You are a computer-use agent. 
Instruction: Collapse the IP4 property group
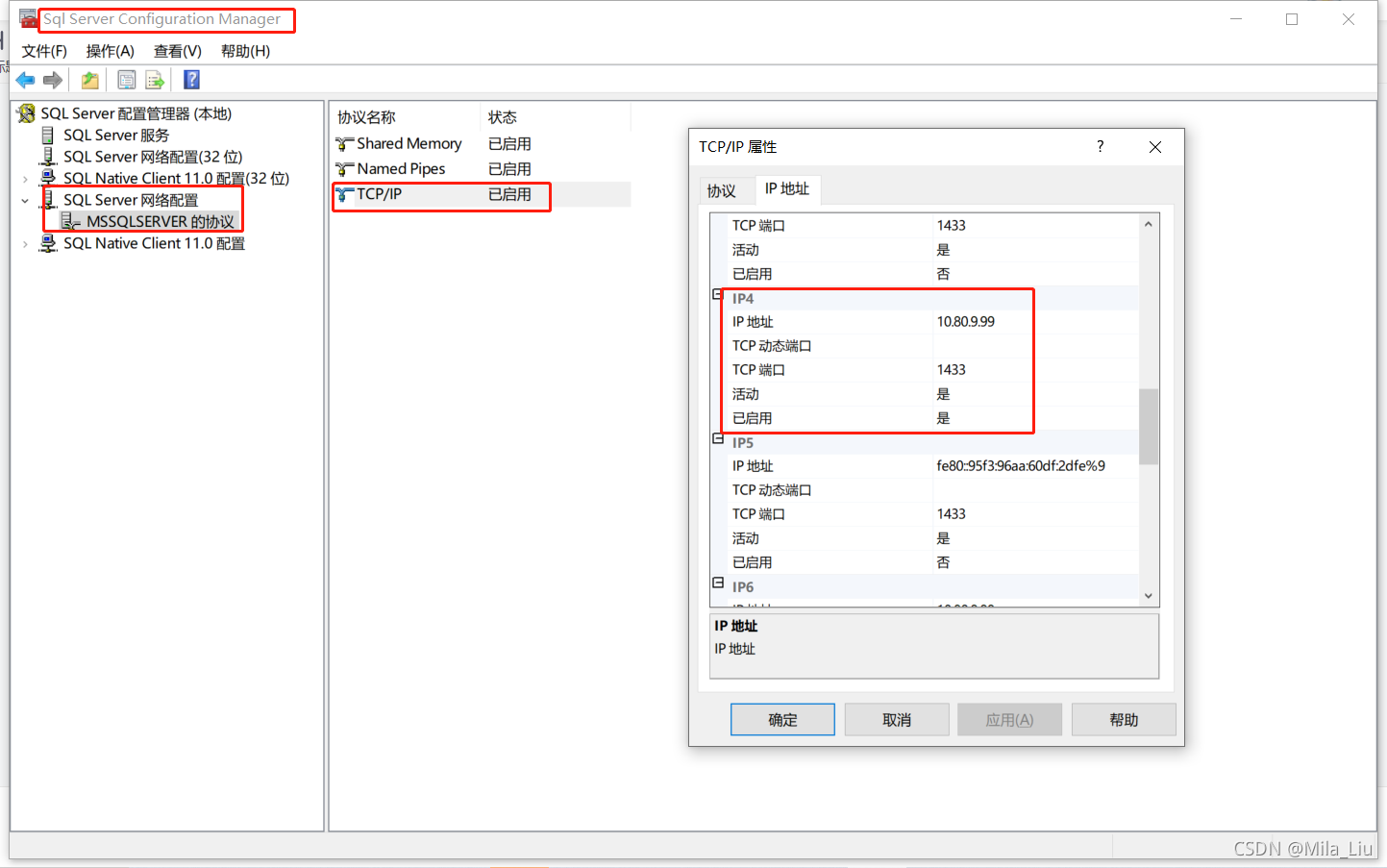click(x=718, y=294)
